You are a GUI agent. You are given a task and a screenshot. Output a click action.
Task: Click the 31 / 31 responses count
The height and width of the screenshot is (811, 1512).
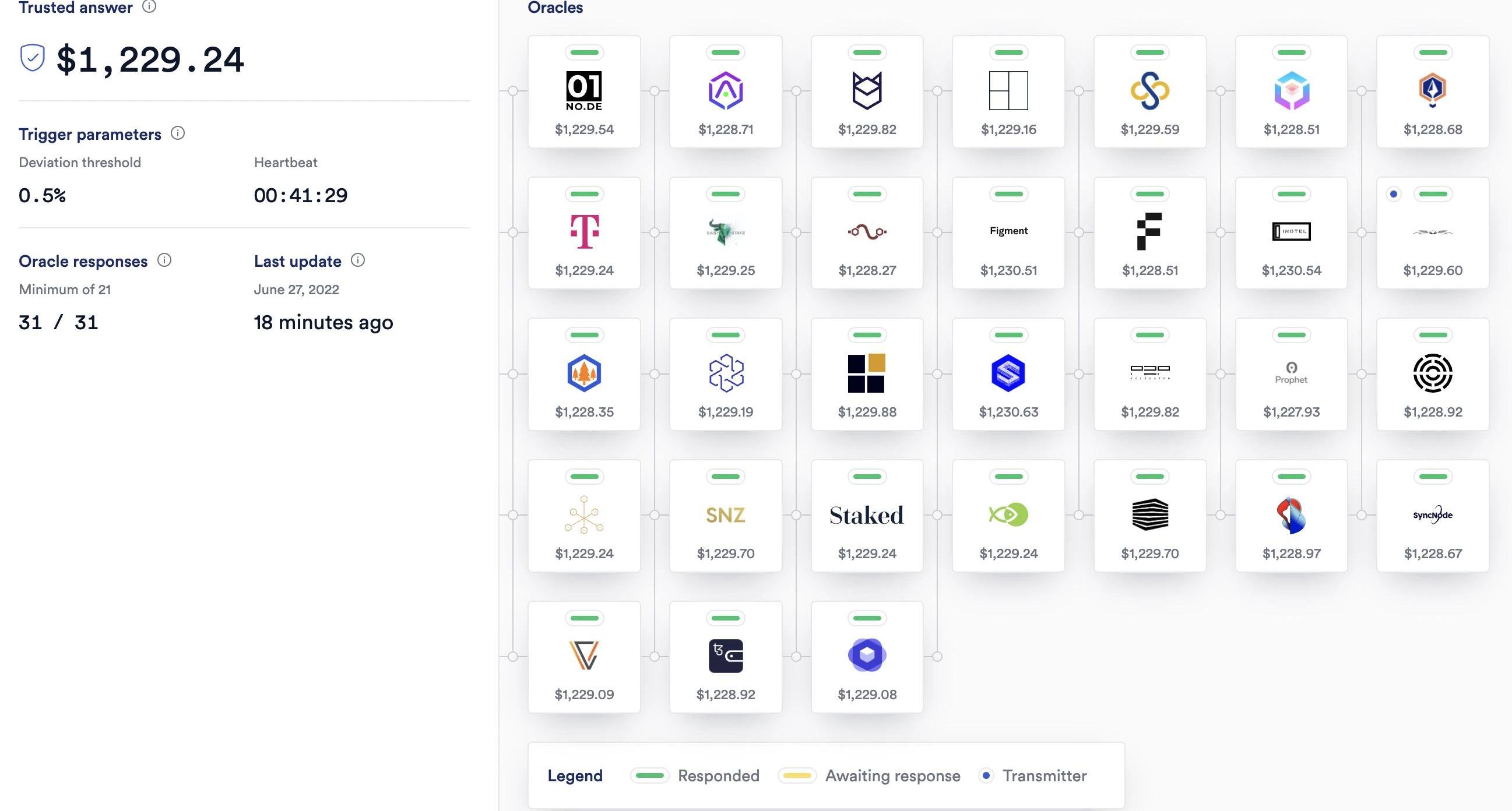pos(58,322)
